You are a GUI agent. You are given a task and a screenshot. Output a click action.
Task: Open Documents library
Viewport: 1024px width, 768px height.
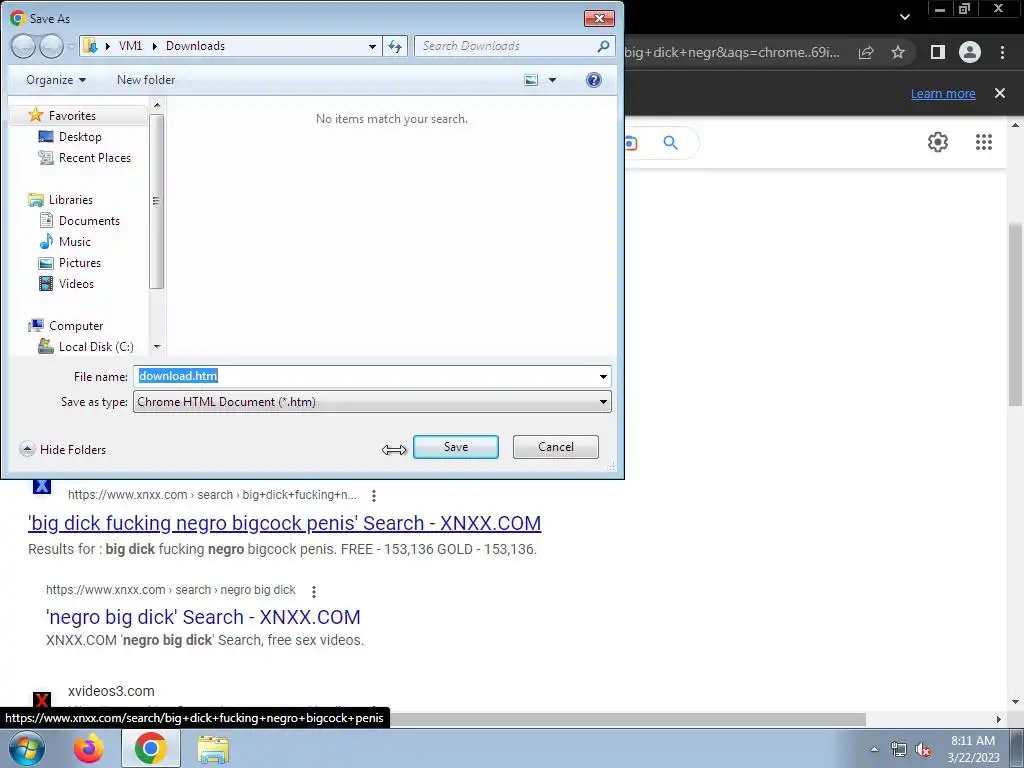tap(89, 221)
